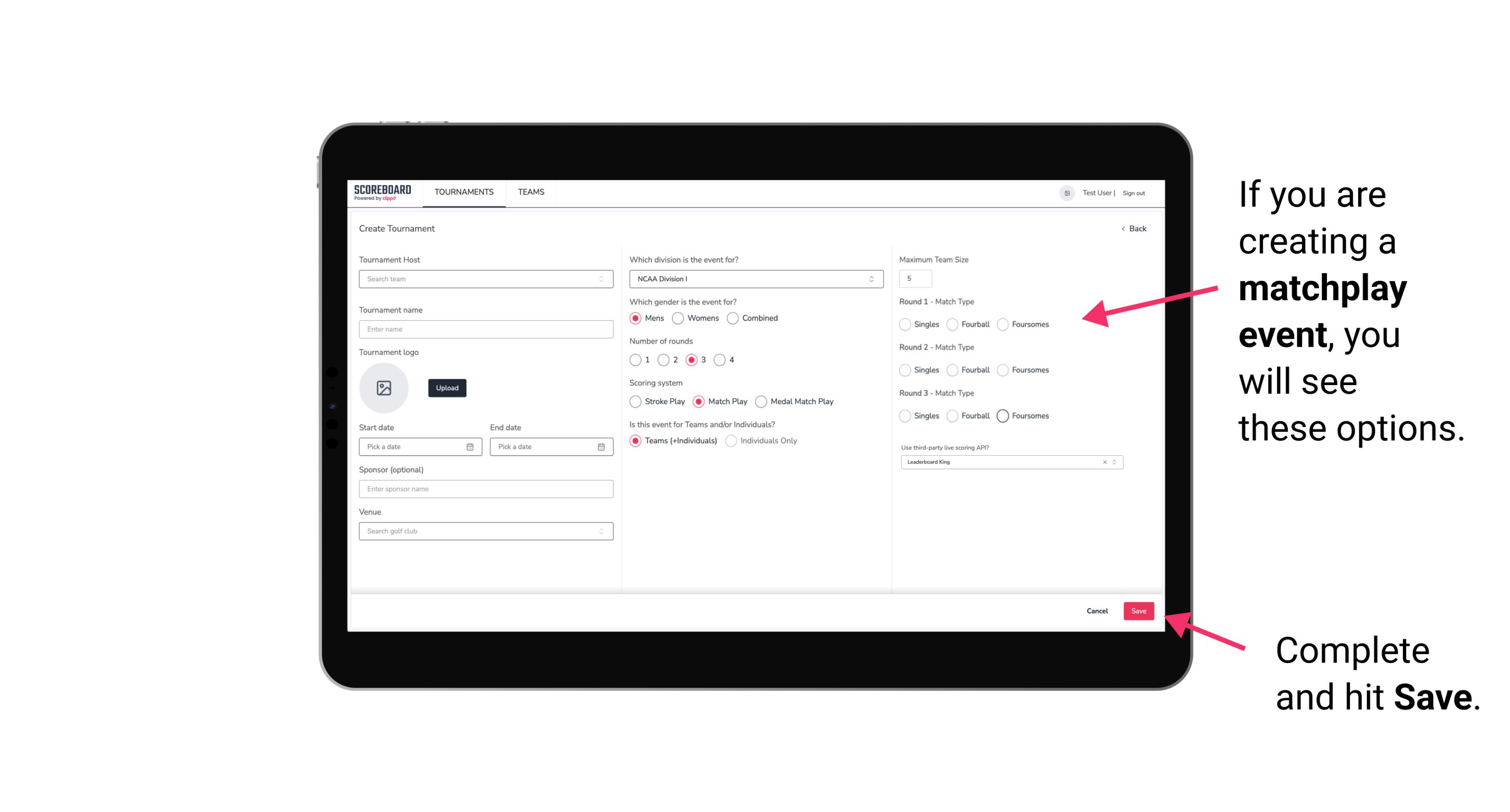Switch to the TOURNAMENTS tab
Screen dimensions: 1510x812
[x=463, y=192]
